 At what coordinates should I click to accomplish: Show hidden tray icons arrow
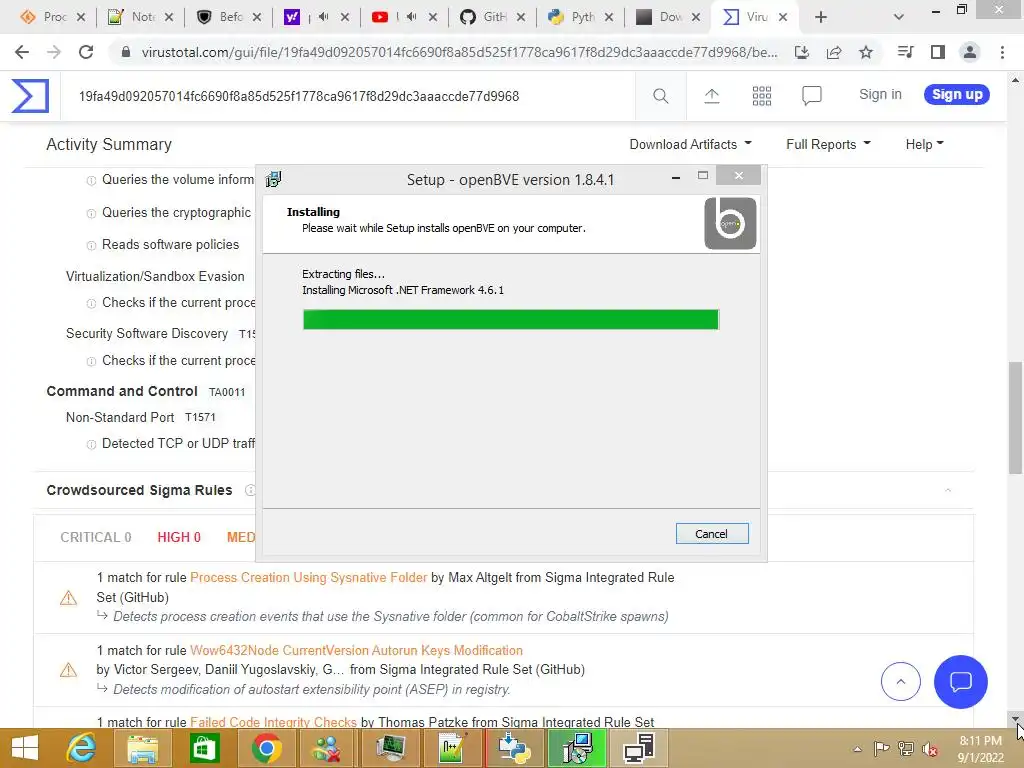(x=857, y=749)
